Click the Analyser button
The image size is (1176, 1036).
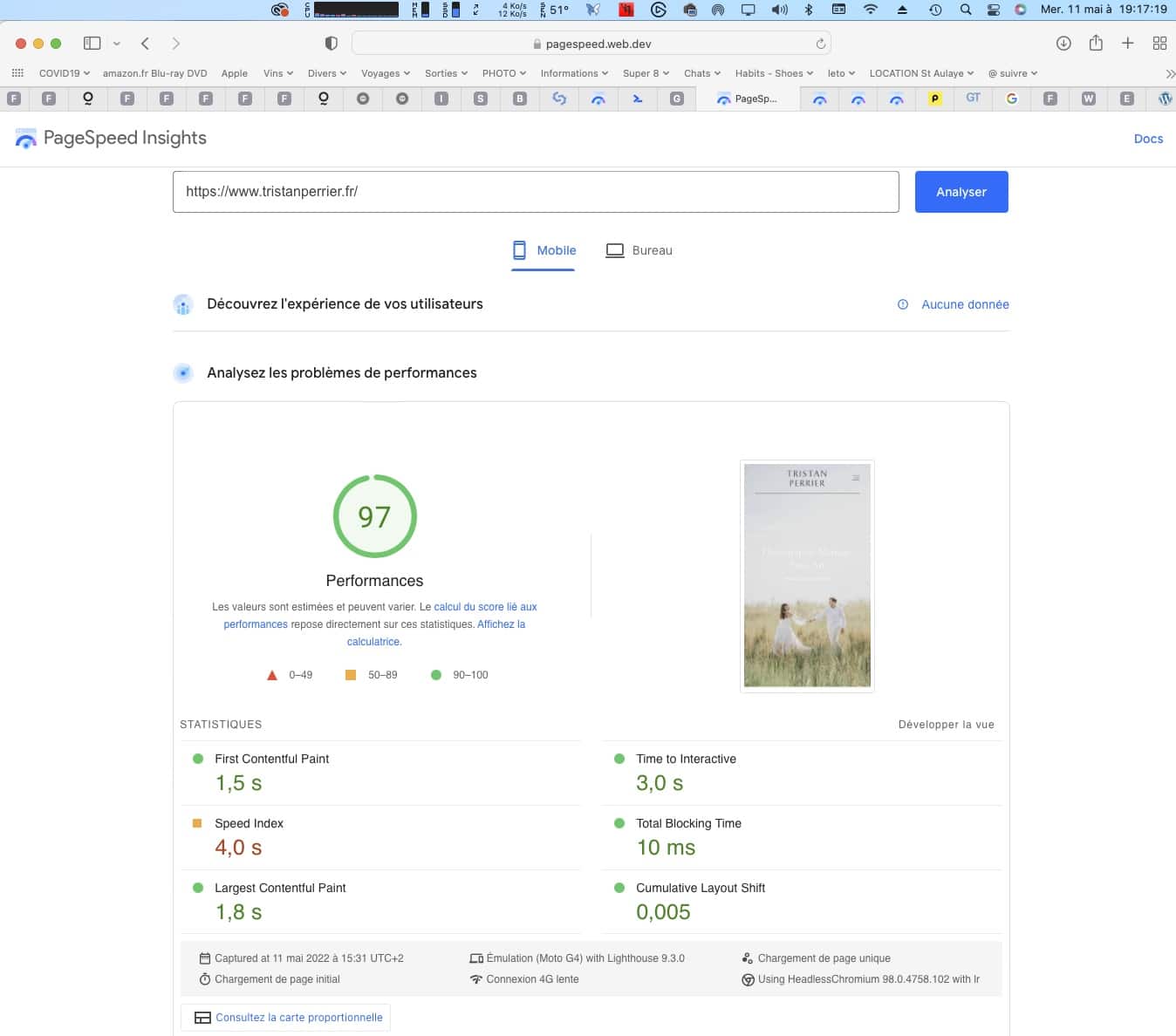[961, 192]
